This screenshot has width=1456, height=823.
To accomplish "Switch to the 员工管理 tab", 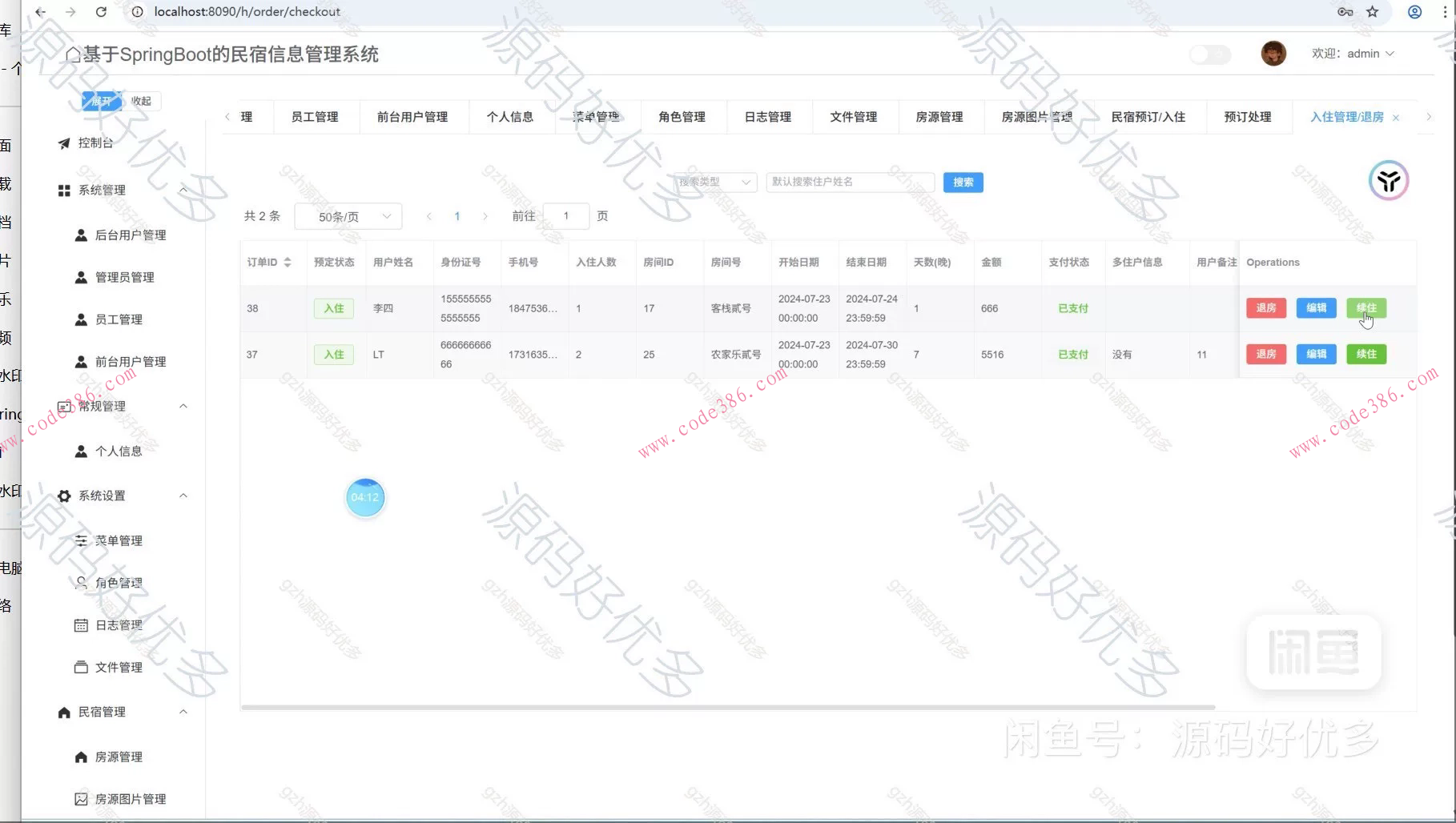I will click(x=315, y=117).
